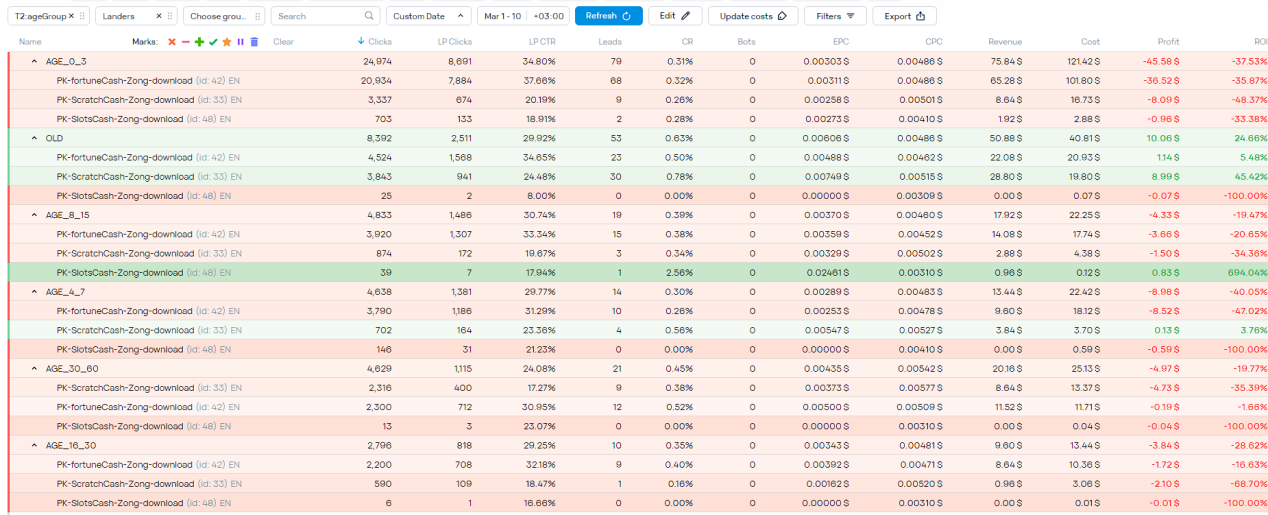
Task: Change the +03:00 timezone selector
Action: click(548, 16)
